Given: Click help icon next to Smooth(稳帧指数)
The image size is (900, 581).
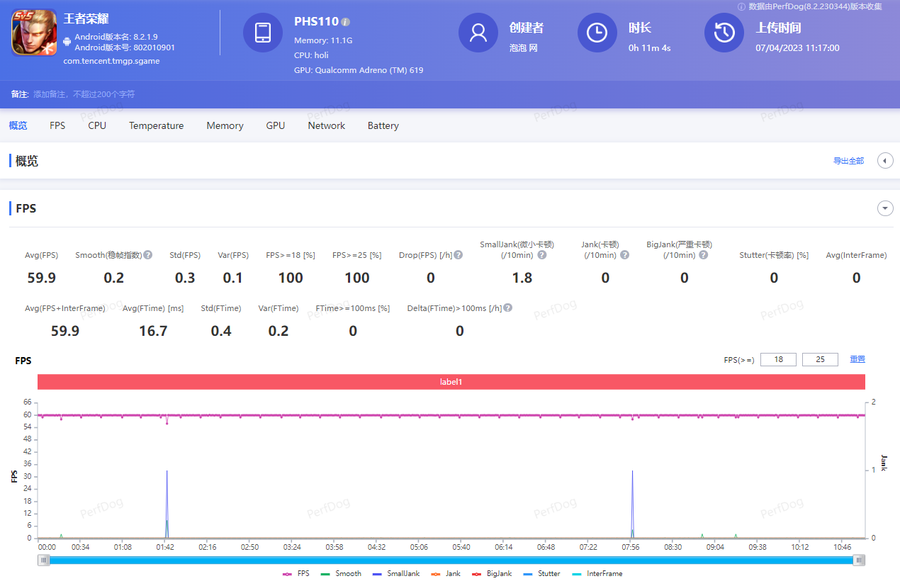Looking at the screenshot, I should (x=148, y=255).
